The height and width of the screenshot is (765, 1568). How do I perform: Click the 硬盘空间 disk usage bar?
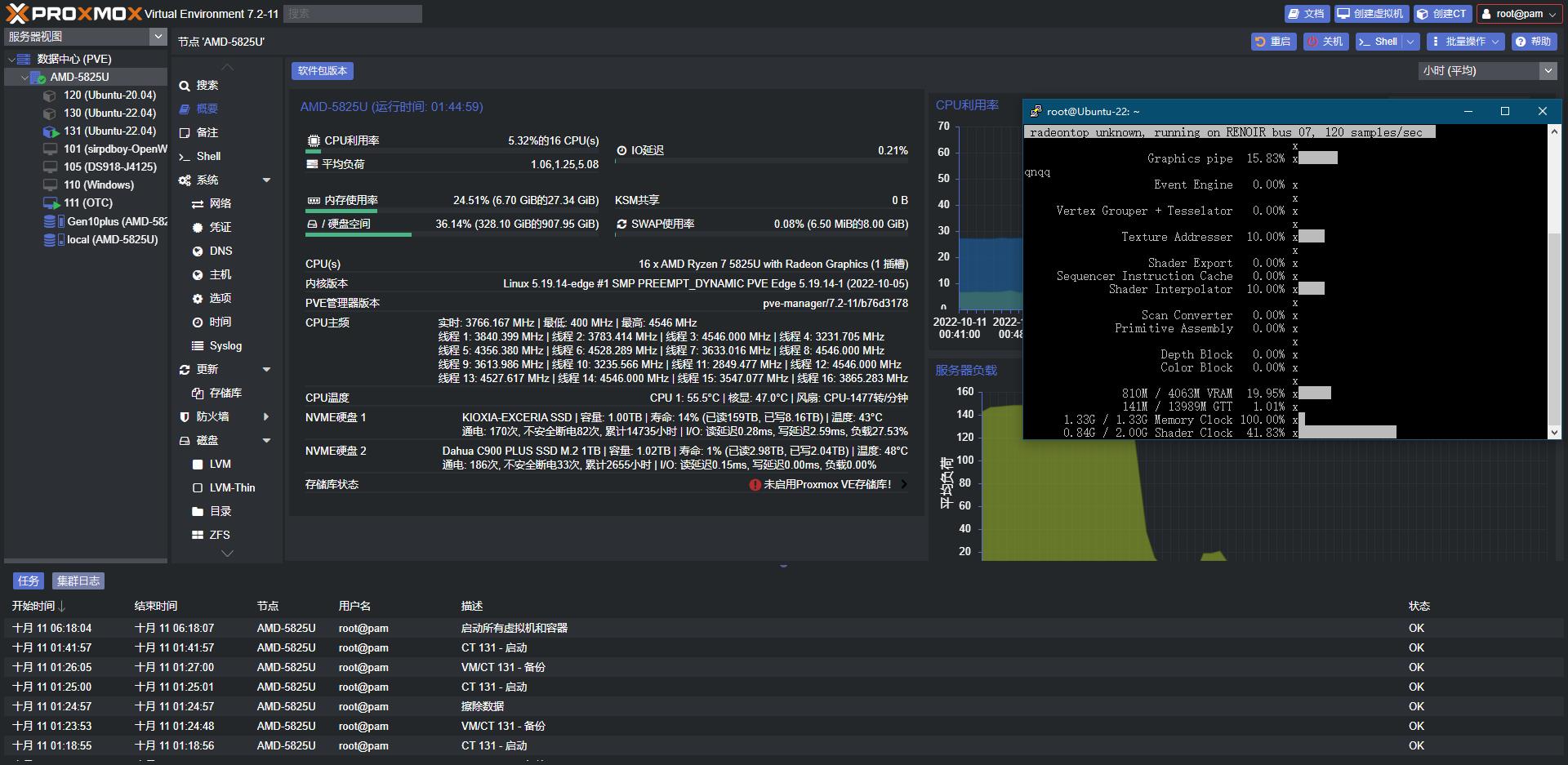tap(452, 235)
